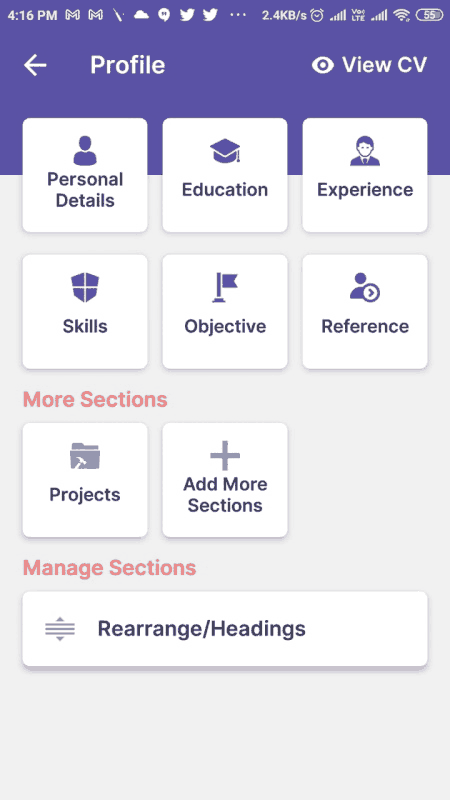
Task: Click the Profile title text
Action: tap(128, 65)
